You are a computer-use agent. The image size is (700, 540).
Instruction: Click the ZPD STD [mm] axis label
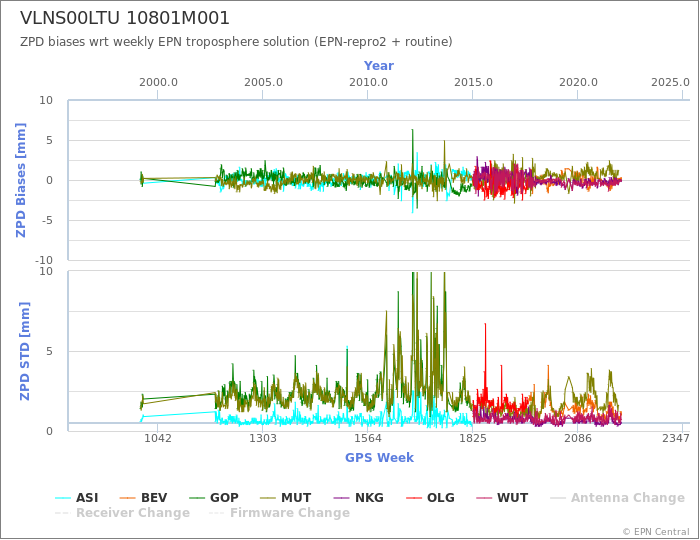point(25,351)
